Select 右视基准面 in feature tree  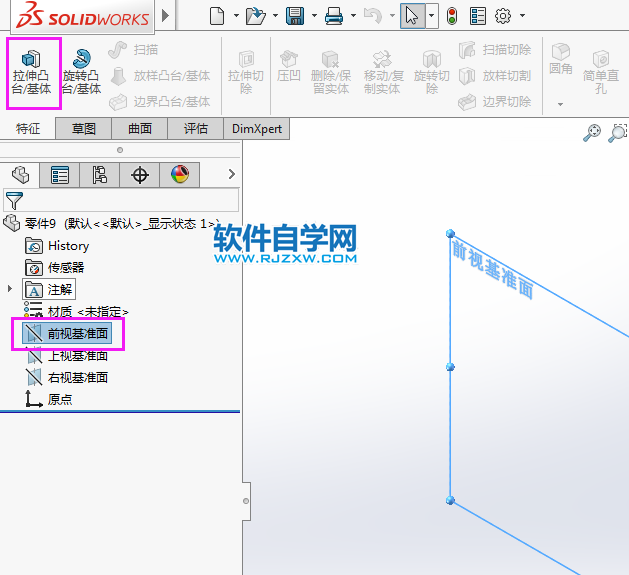[67, 377]
